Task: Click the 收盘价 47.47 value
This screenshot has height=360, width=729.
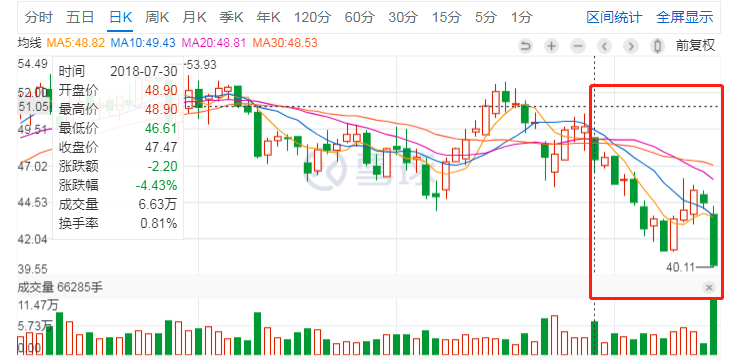Action: [x=160, y=147]
